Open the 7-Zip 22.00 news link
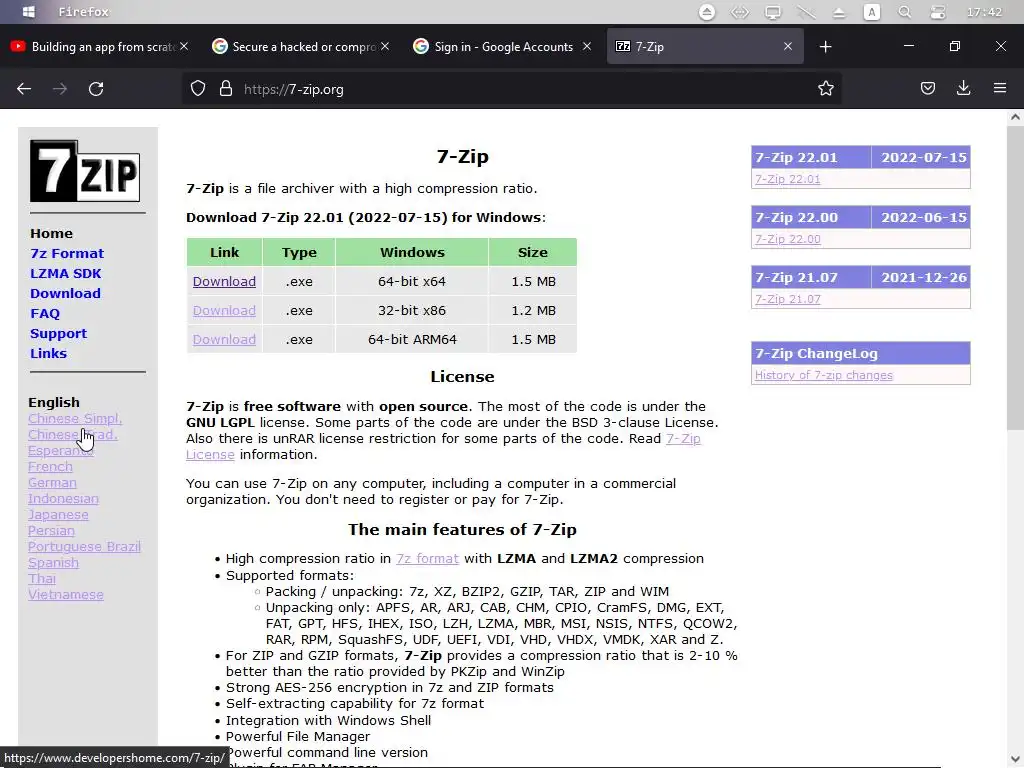 [788, 239]
